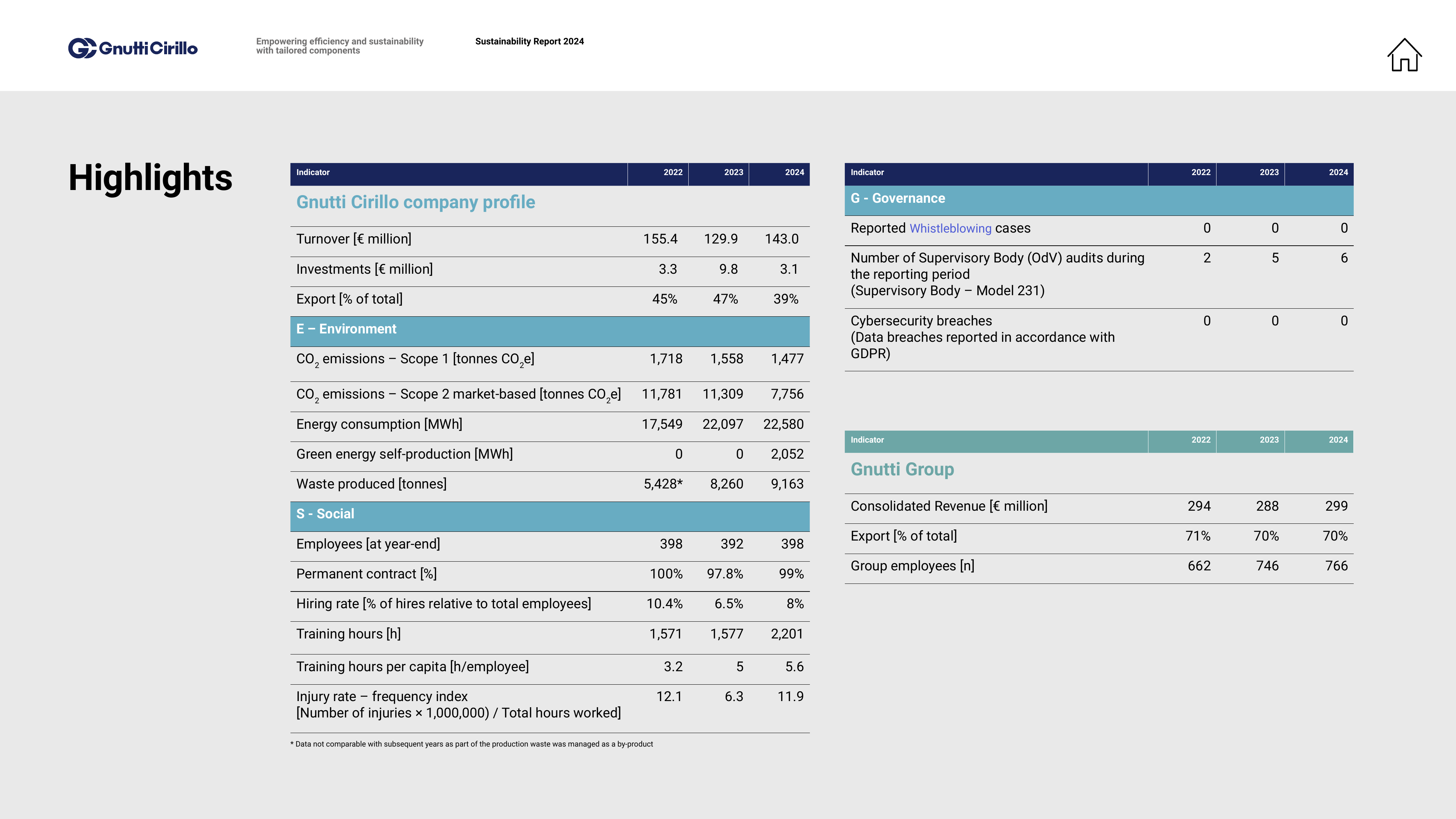This screenshot has height=819, width=1456.
Task: Select group employees value 746
Action: click(1267, 566)
